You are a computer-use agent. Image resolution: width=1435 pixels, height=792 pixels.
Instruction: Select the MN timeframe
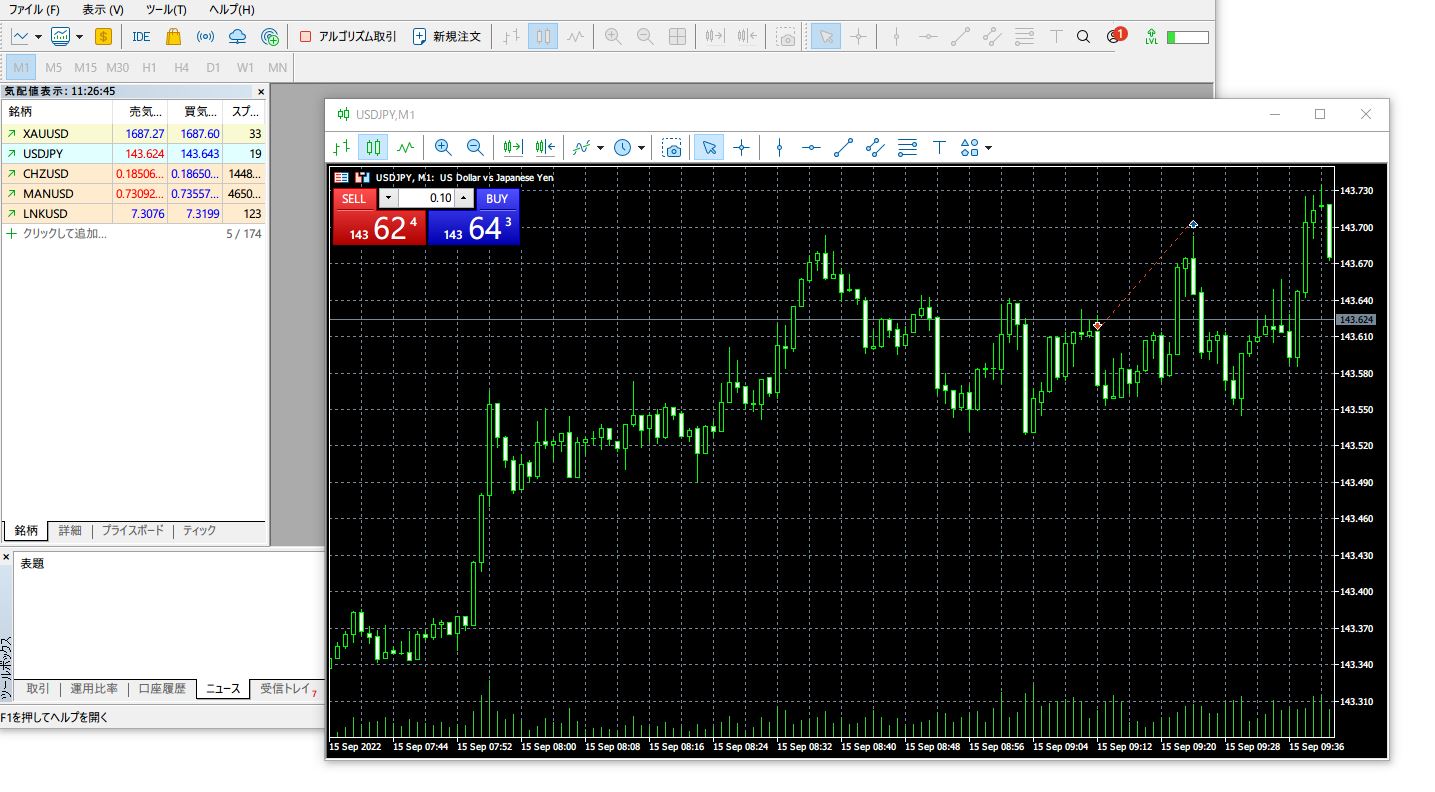(x=277, y=68)
